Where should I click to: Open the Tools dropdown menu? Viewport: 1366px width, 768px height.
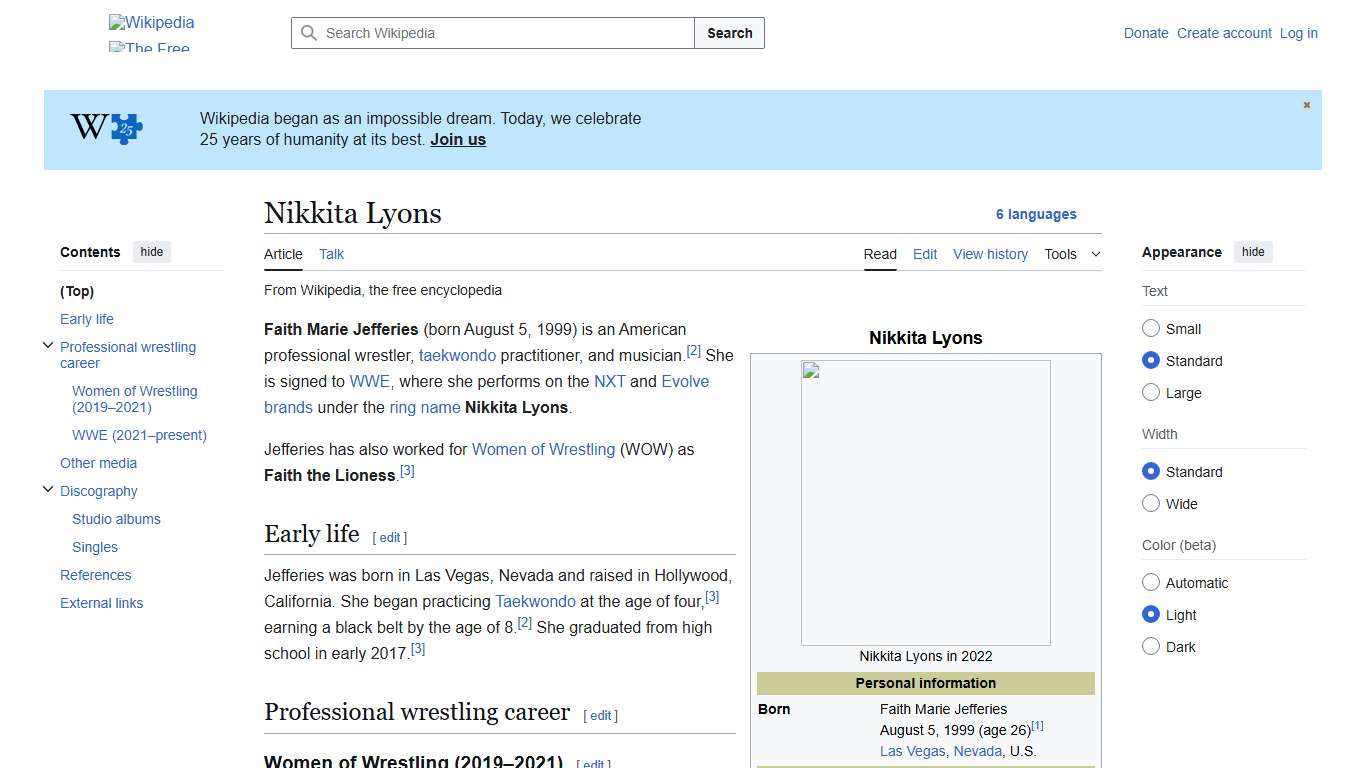pyautogui.click(x=1071, y=254)
